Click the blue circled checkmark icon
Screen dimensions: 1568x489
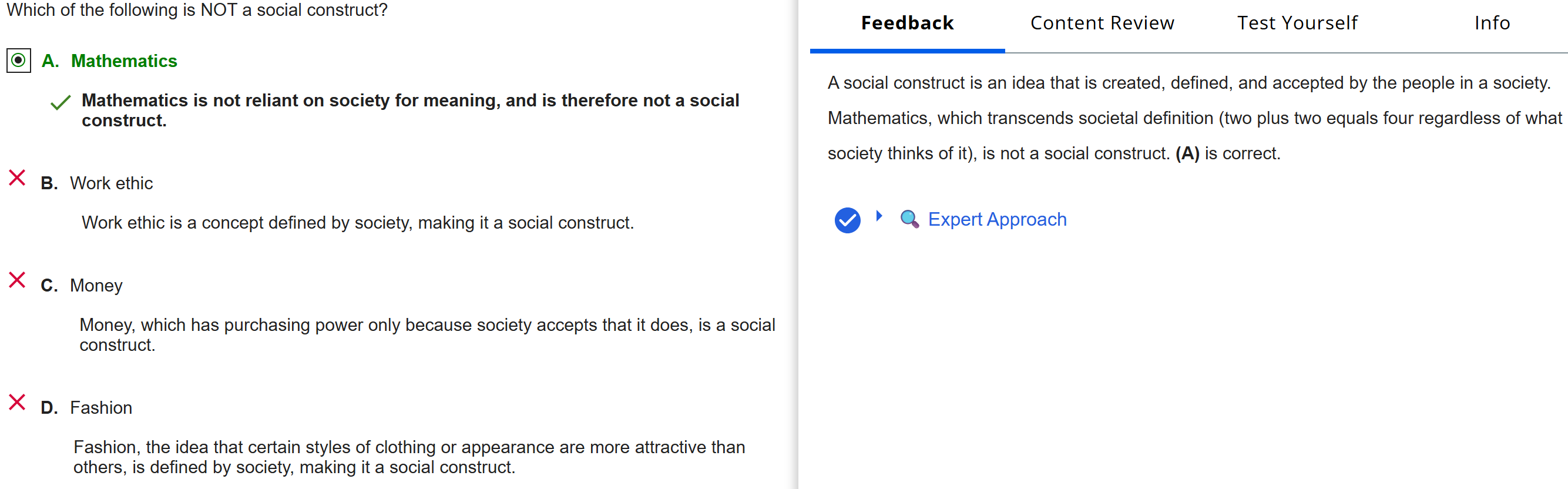(x=847, y=220)
